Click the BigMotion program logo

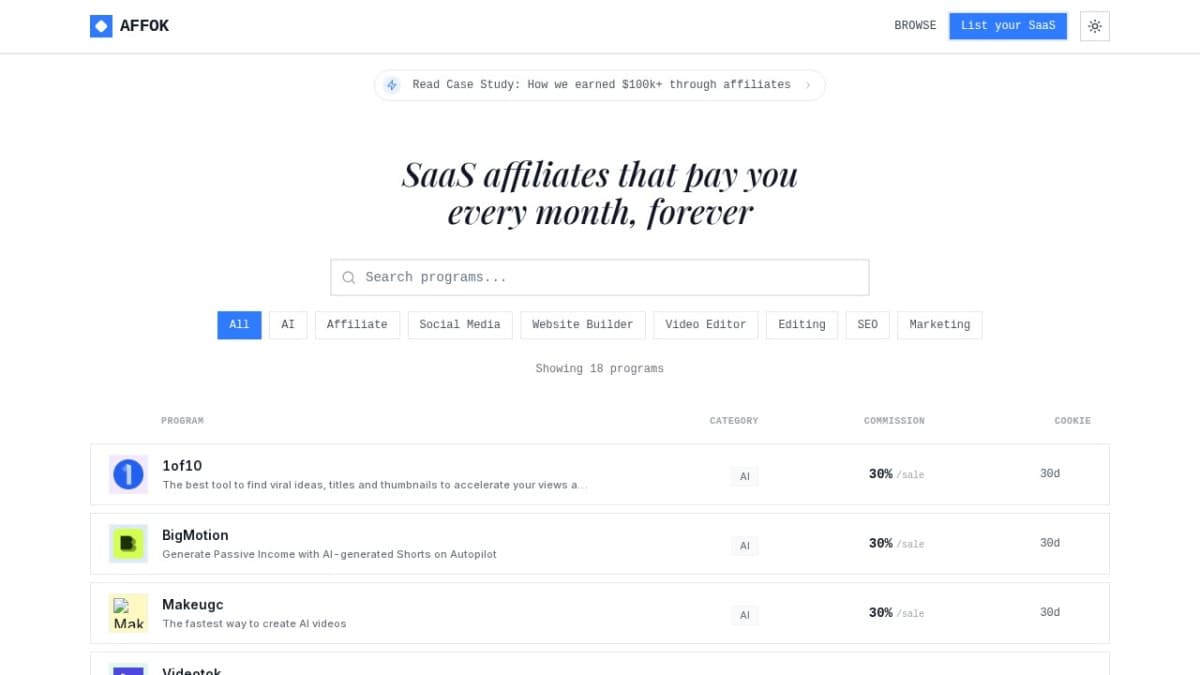click(x=128, y=543)
